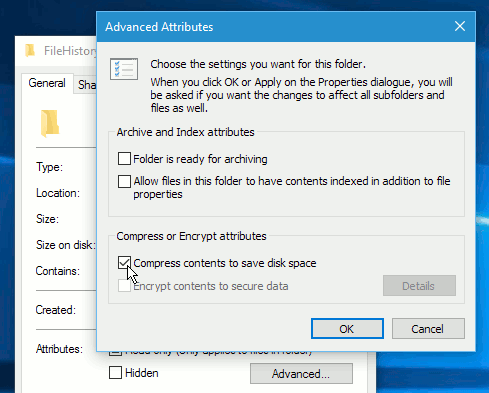Select the 'Compress or Encrypt attributes' group label
Screen dimensions: 489x393
point(191,236)
